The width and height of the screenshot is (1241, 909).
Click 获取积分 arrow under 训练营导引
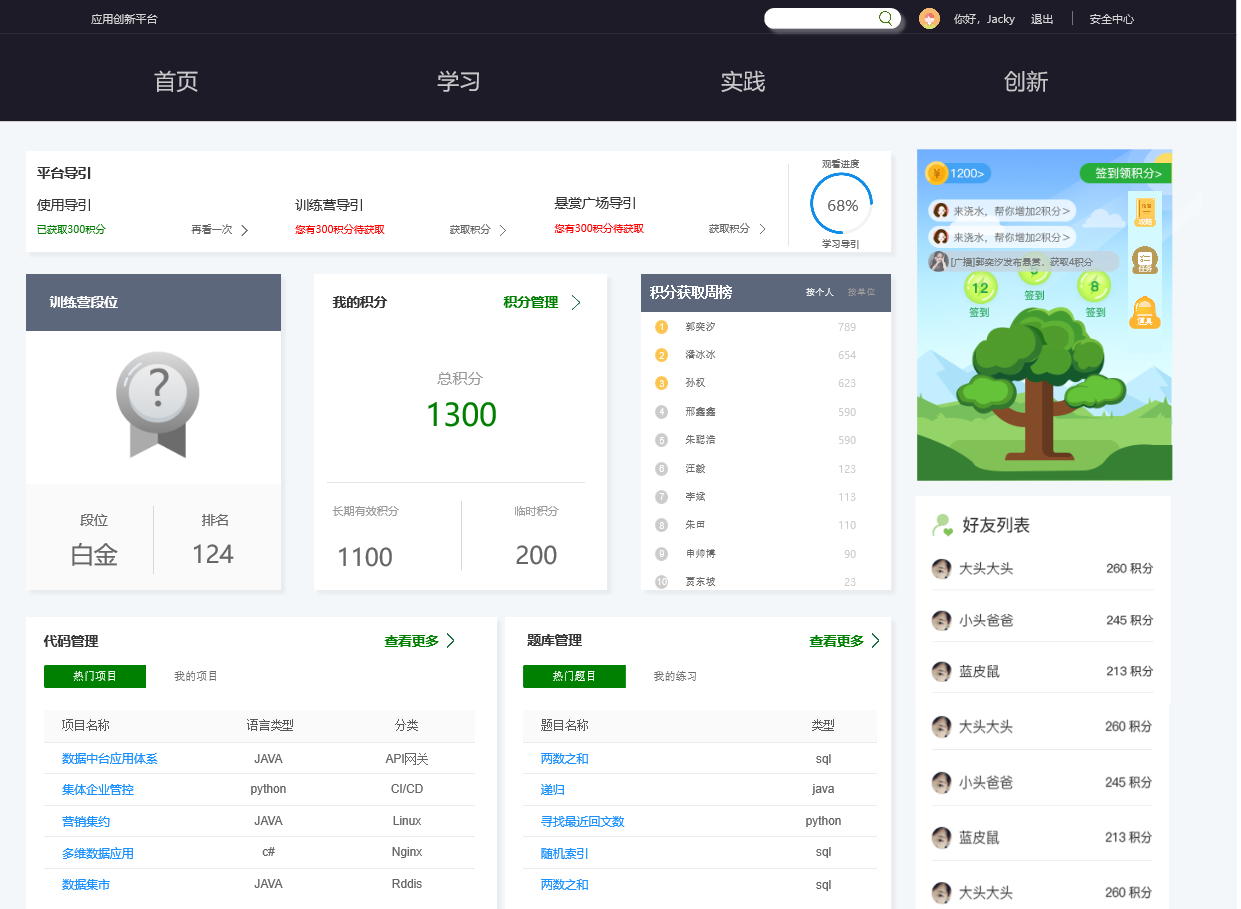coord(503,230)
